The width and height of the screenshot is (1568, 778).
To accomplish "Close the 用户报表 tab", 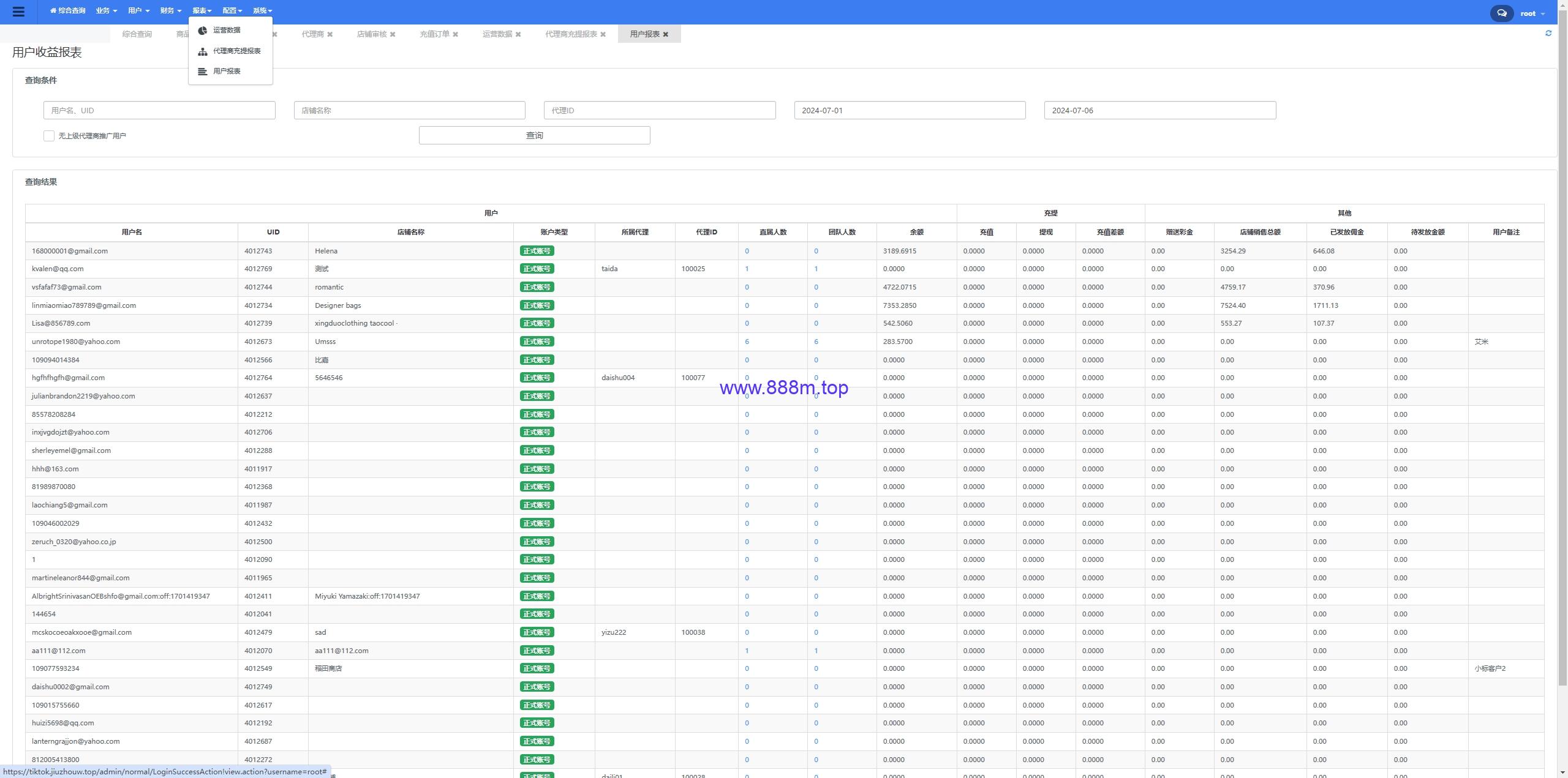I will click(666, 34).
